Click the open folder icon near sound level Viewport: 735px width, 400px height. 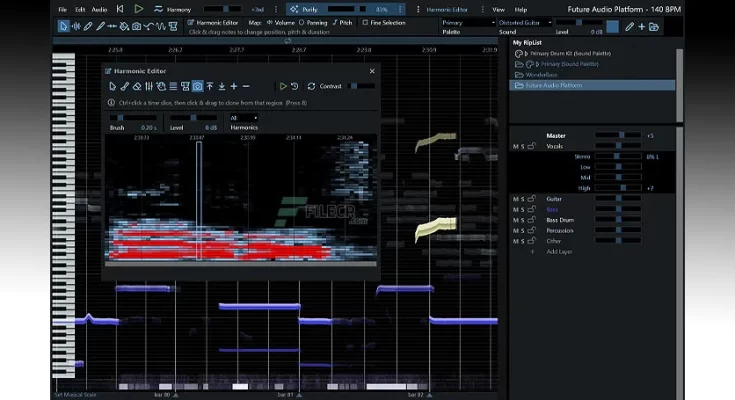coord(653,26)
